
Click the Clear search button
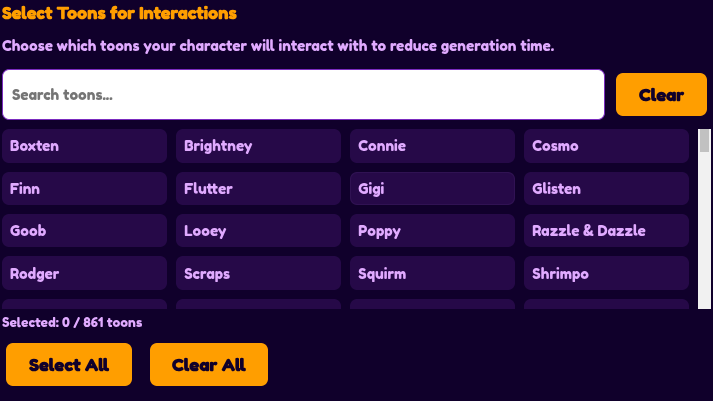661,95
